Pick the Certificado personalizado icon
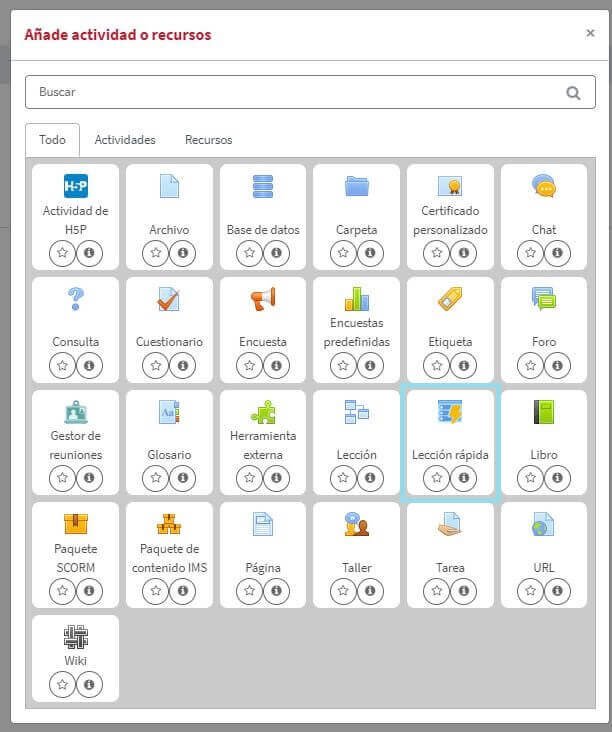612x732 pixels. 450,186
